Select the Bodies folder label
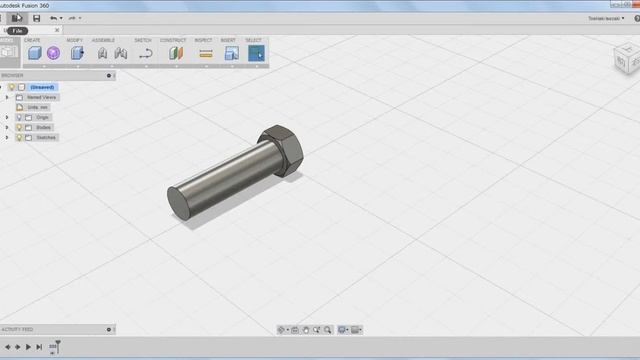 tap(43, 127)
